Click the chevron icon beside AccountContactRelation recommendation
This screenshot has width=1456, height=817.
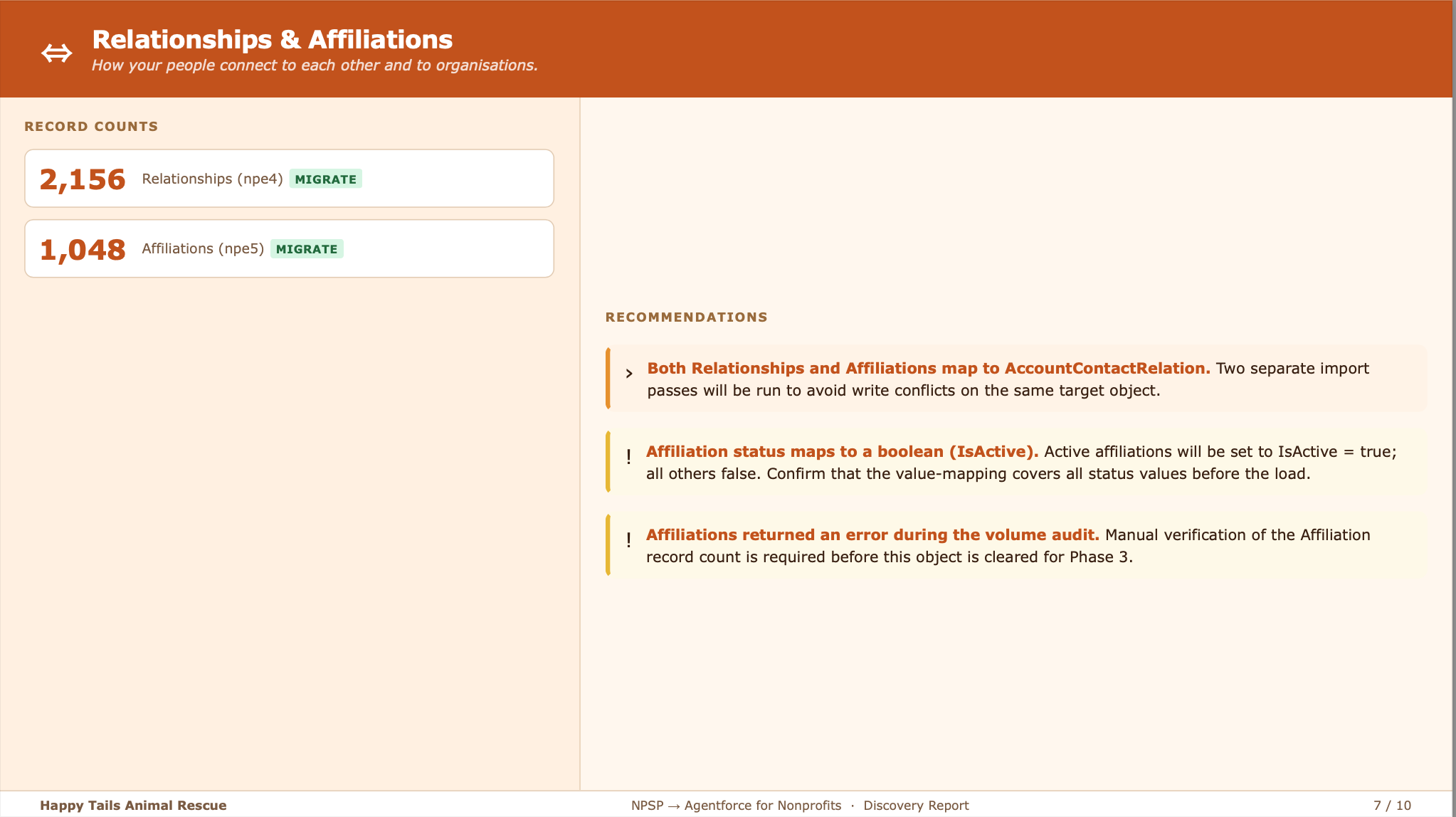click(x=629, y=374)
